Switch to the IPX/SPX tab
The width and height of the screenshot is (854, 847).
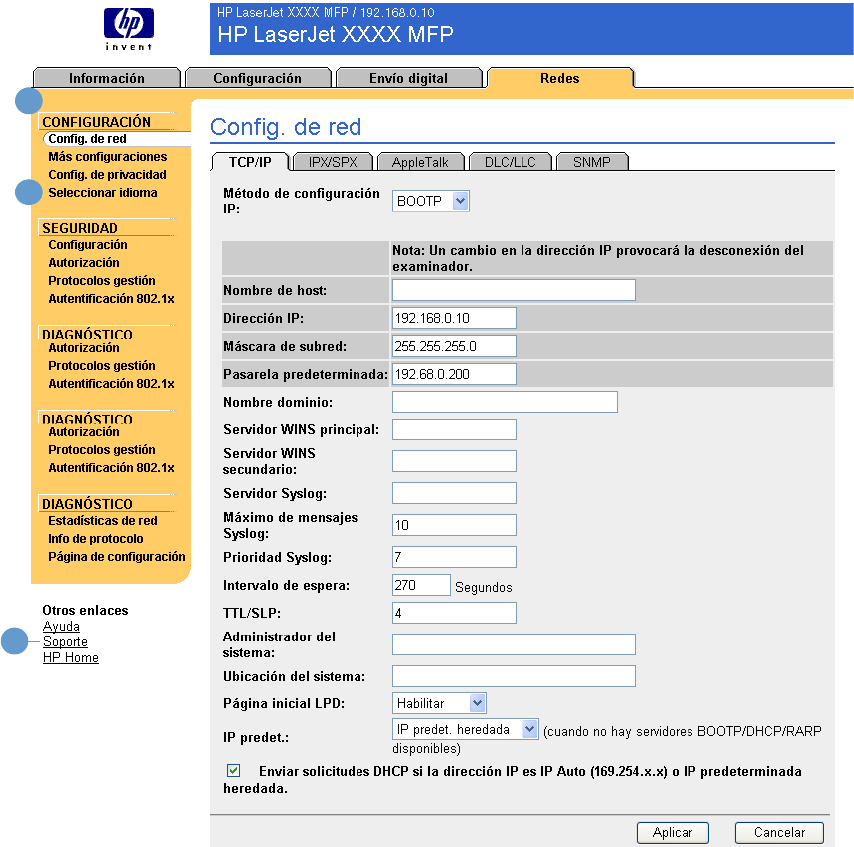point(333,162)
